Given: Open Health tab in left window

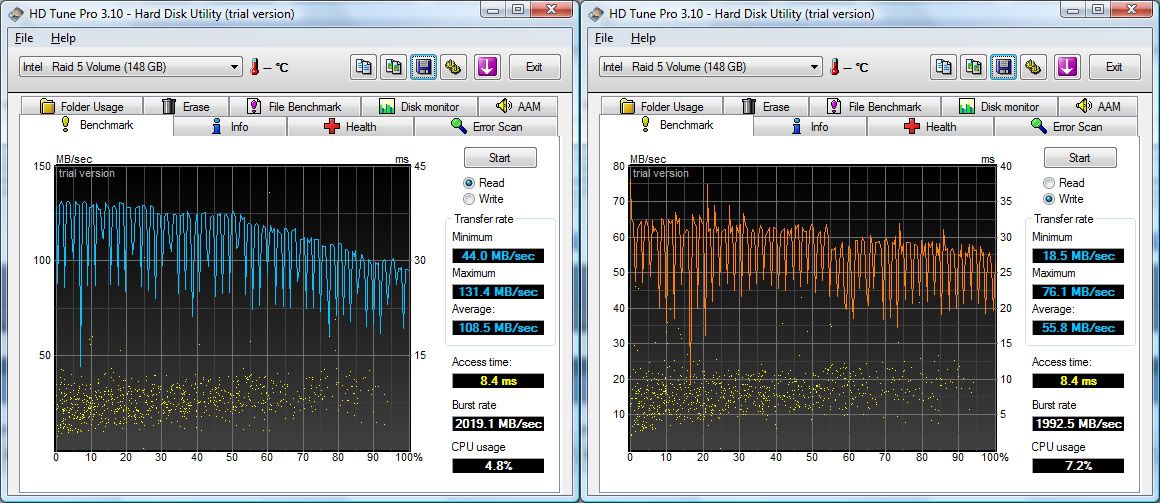Looking at the screenshot, I should pos(351,126).
